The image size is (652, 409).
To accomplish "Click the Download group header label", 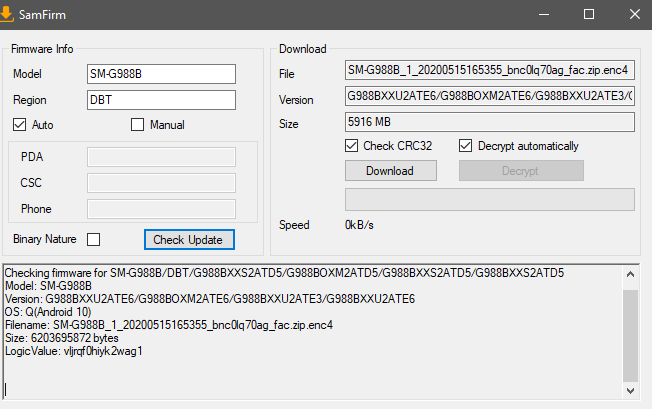I will pyautogui.click(x=303, y=49).
